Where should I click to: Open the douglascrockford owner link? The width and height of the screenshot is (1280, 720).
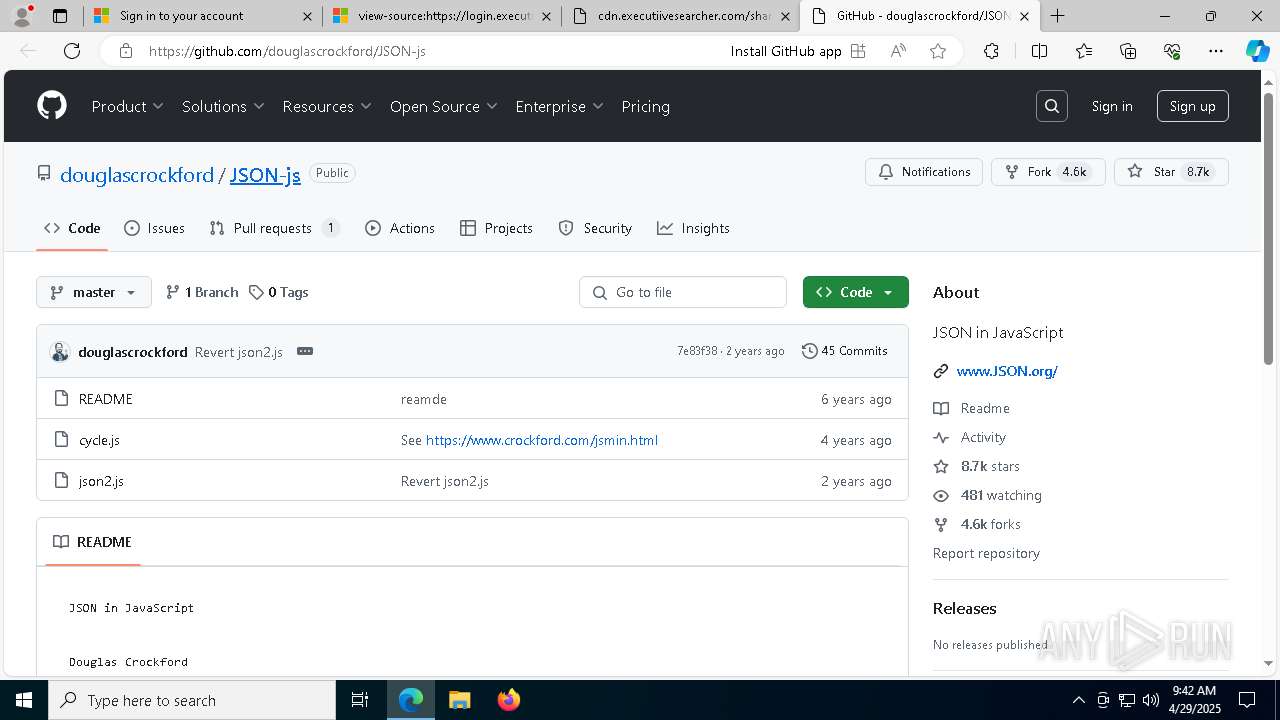[137, 175]
